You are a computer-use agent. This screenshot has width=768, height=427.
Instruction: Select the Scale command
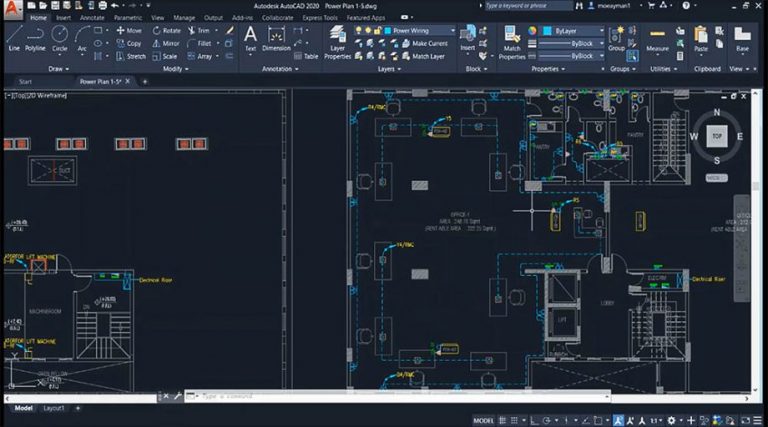click(165, 56)
